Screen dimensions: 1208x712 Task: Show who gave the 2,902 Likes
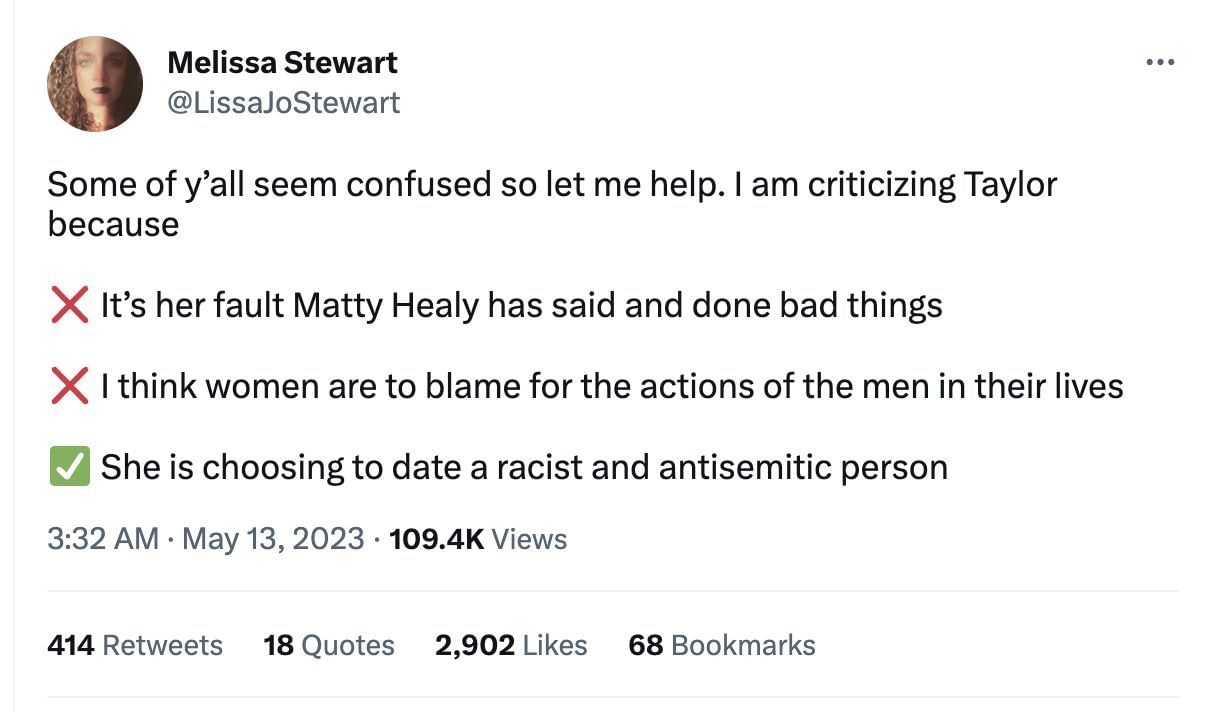511,645
